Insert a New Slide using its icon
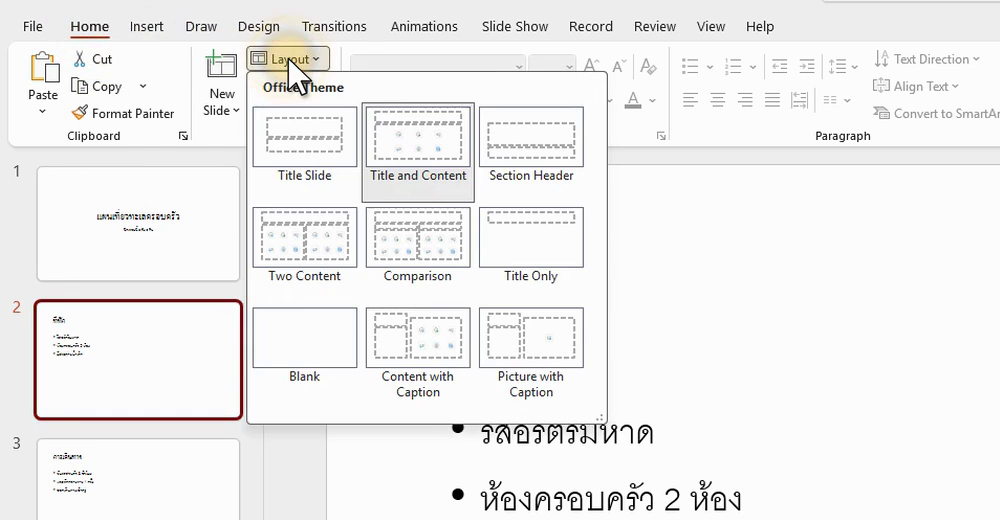The height and width of the screenshot is (520, 1000). pos(221,66)
